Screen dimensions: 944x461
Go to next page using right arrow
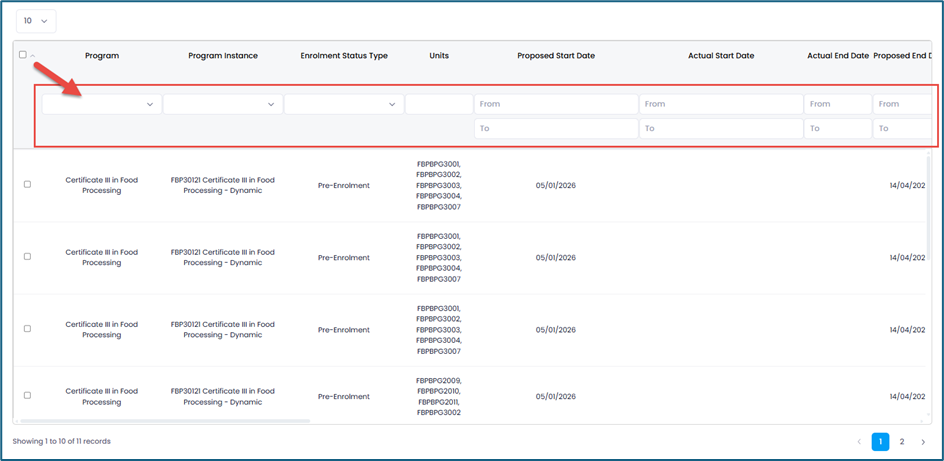tap(922, 442)
